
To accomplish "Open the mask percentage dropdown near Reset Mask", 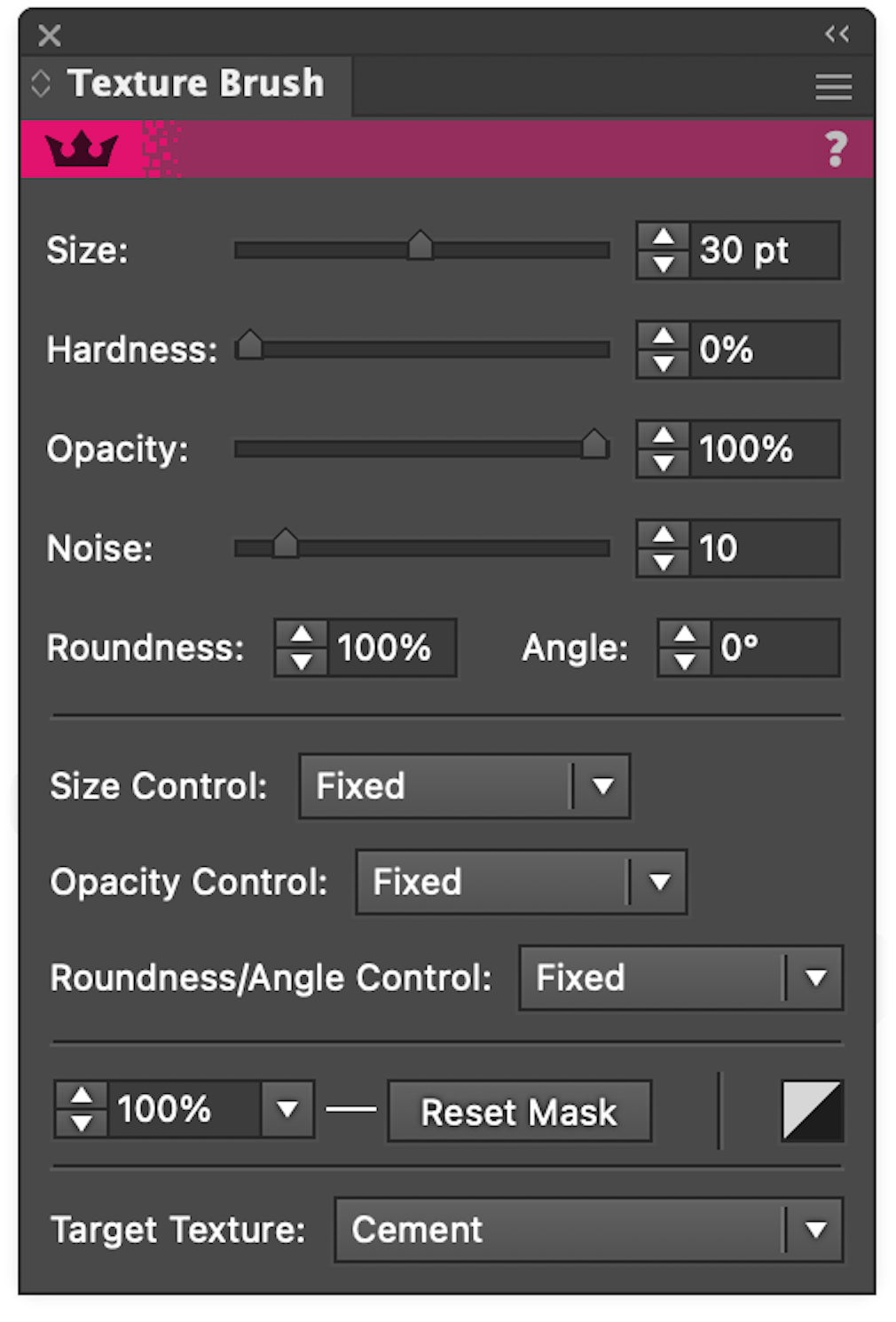I will click(287, 1109).
